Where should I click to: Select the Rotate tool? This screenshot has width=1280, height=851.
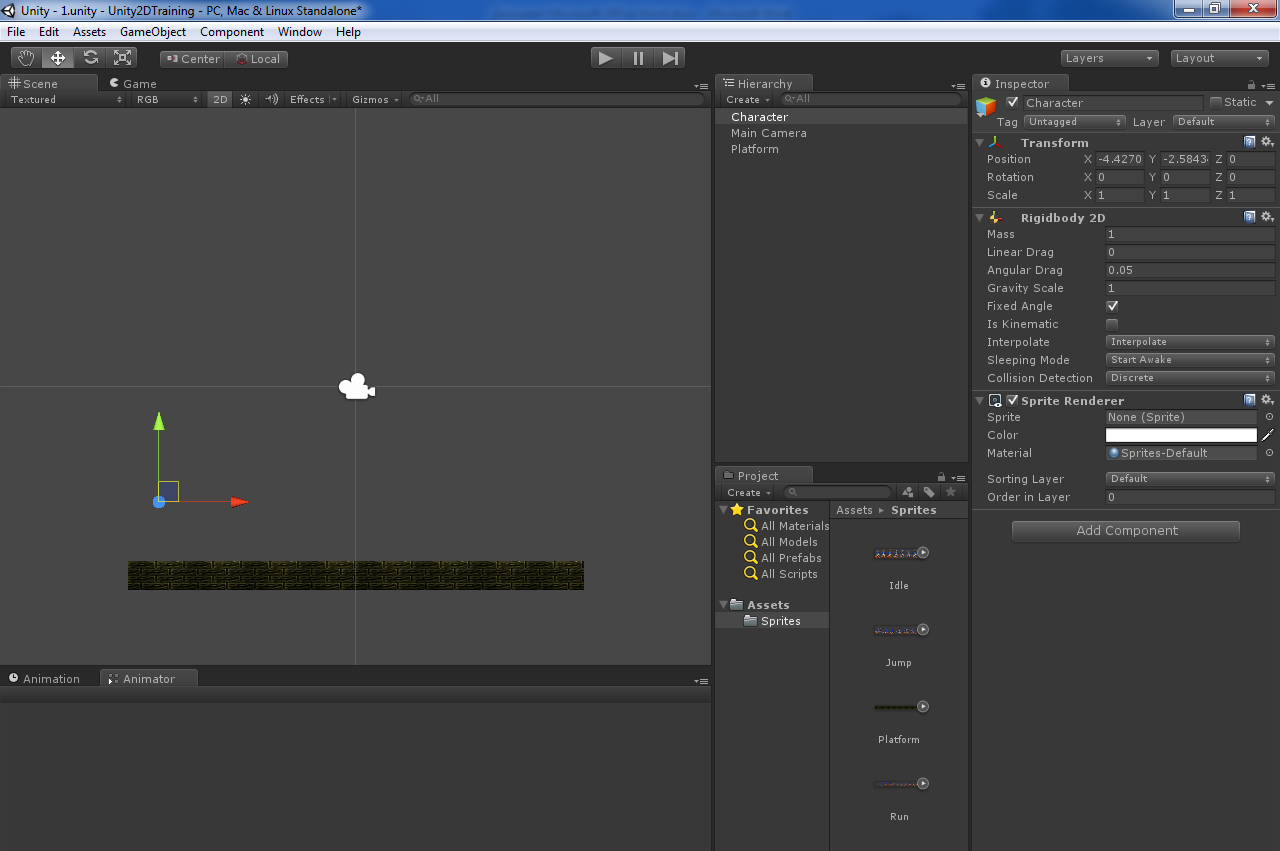(90, 58)
